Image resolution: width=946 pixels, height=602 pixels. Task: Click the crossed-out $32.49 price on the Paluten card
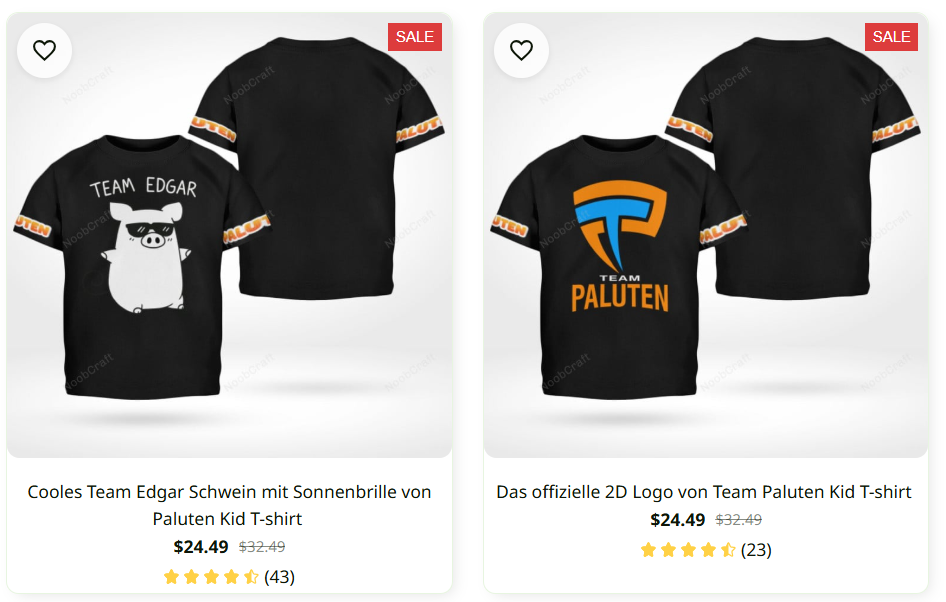click(x=741, y=519)
